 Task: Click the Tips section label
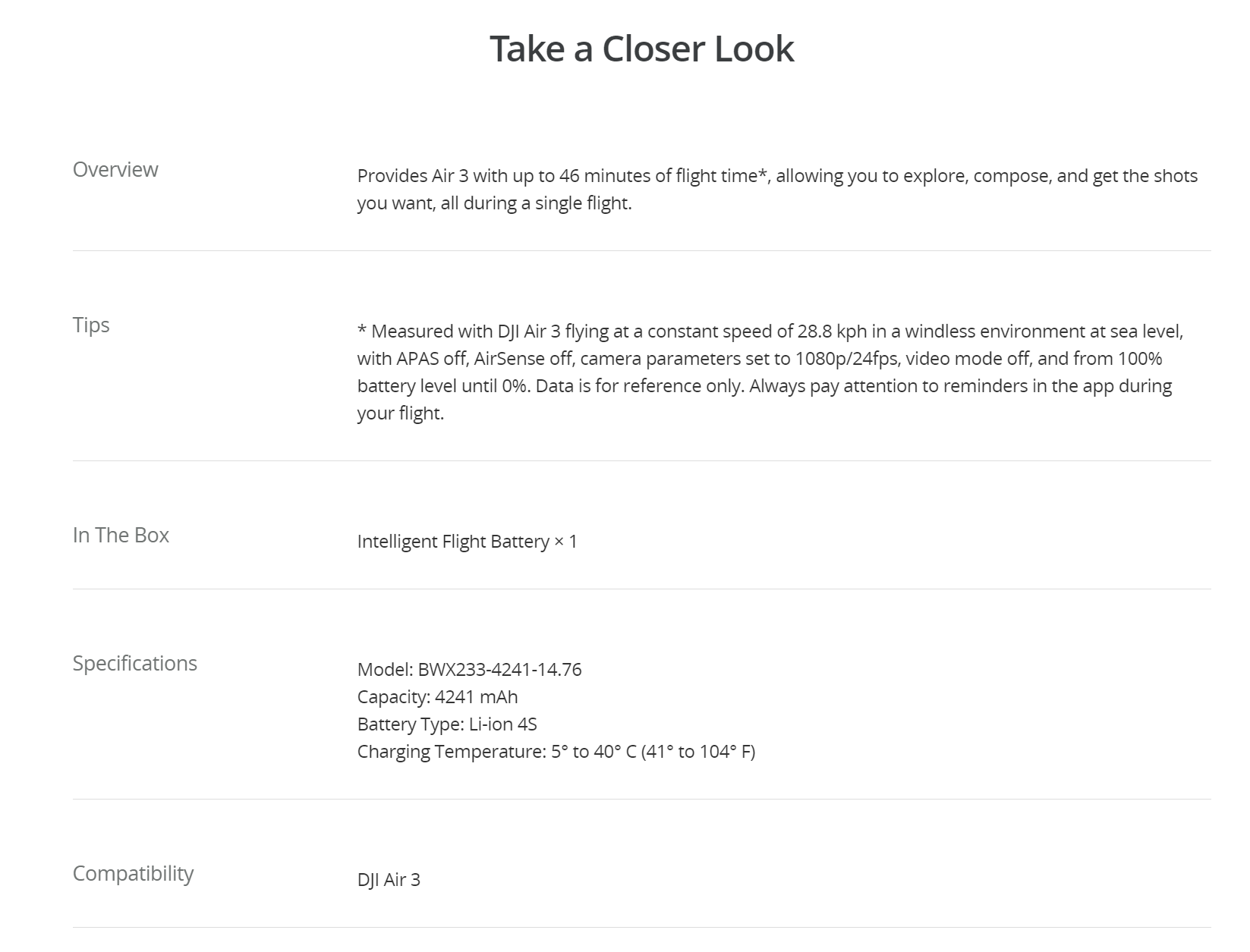coord(91,325)
